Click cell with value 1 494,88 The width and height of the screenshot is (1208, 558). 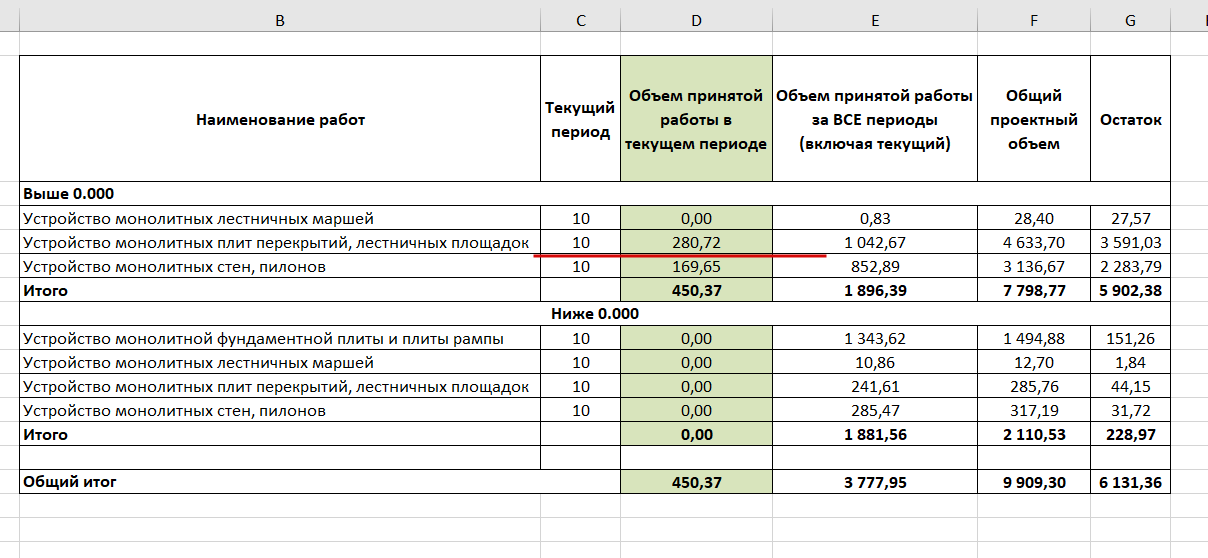[x=1034, y=339]
